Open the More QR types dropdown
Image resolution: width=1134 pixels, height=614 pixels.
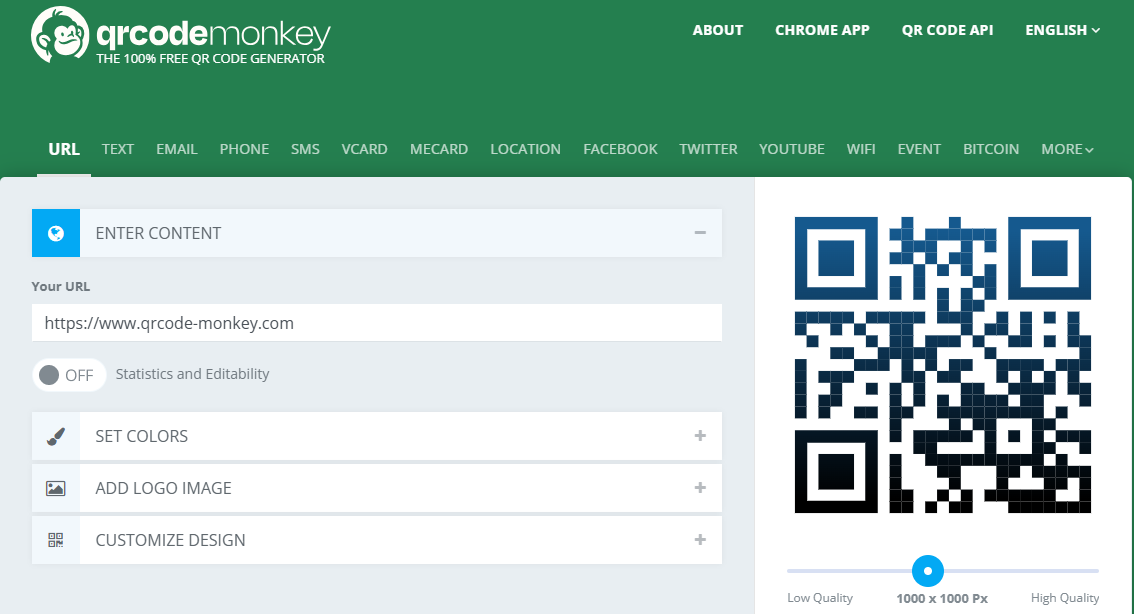coord(1067,149)
